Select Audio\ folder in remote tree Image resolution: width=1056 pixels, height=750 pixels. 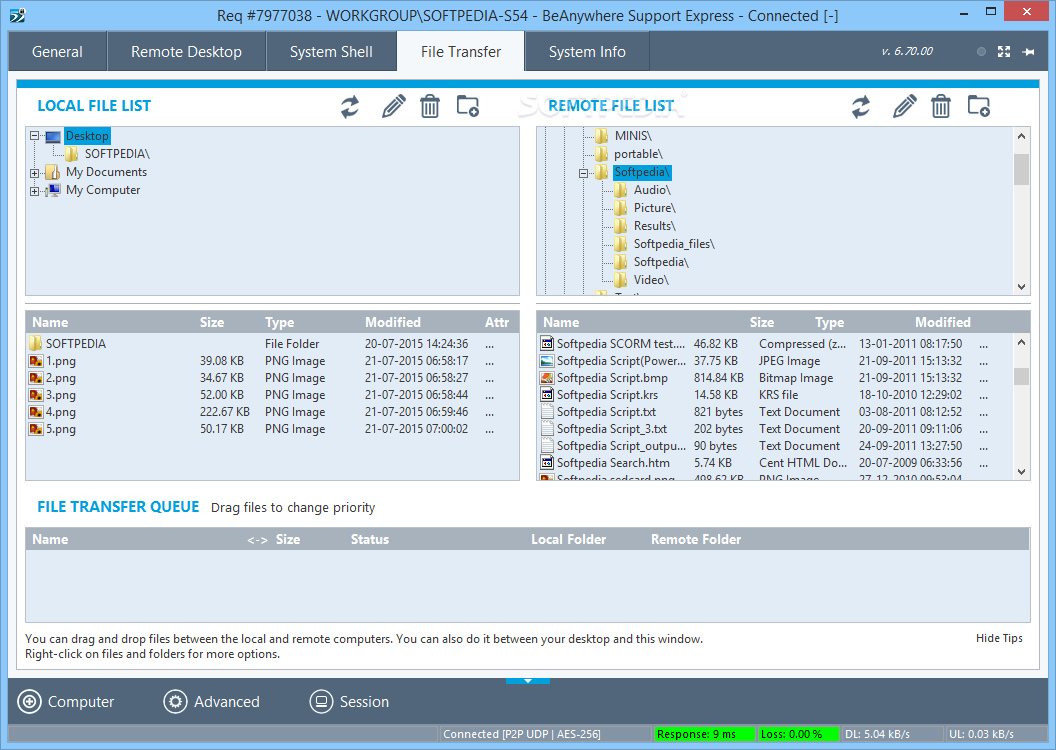pyautogui.click(x=652, y=191)
